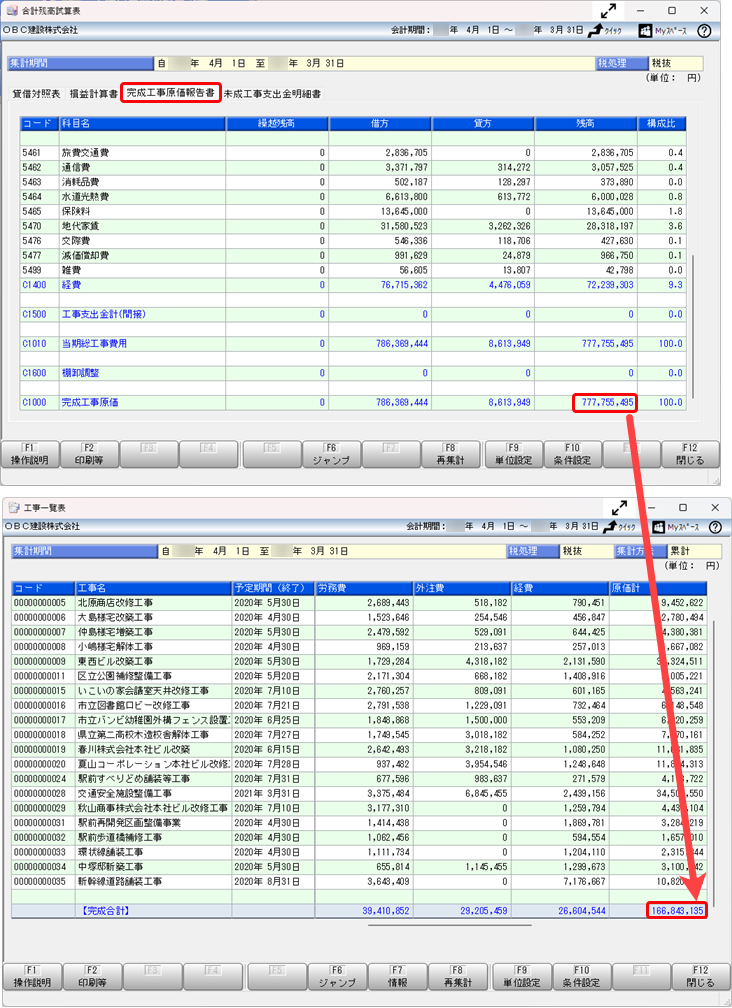Screen dimensions: 732x1008
Task: Click F8 再集計 in 工事一覧表 window
Action: [458, 976]
